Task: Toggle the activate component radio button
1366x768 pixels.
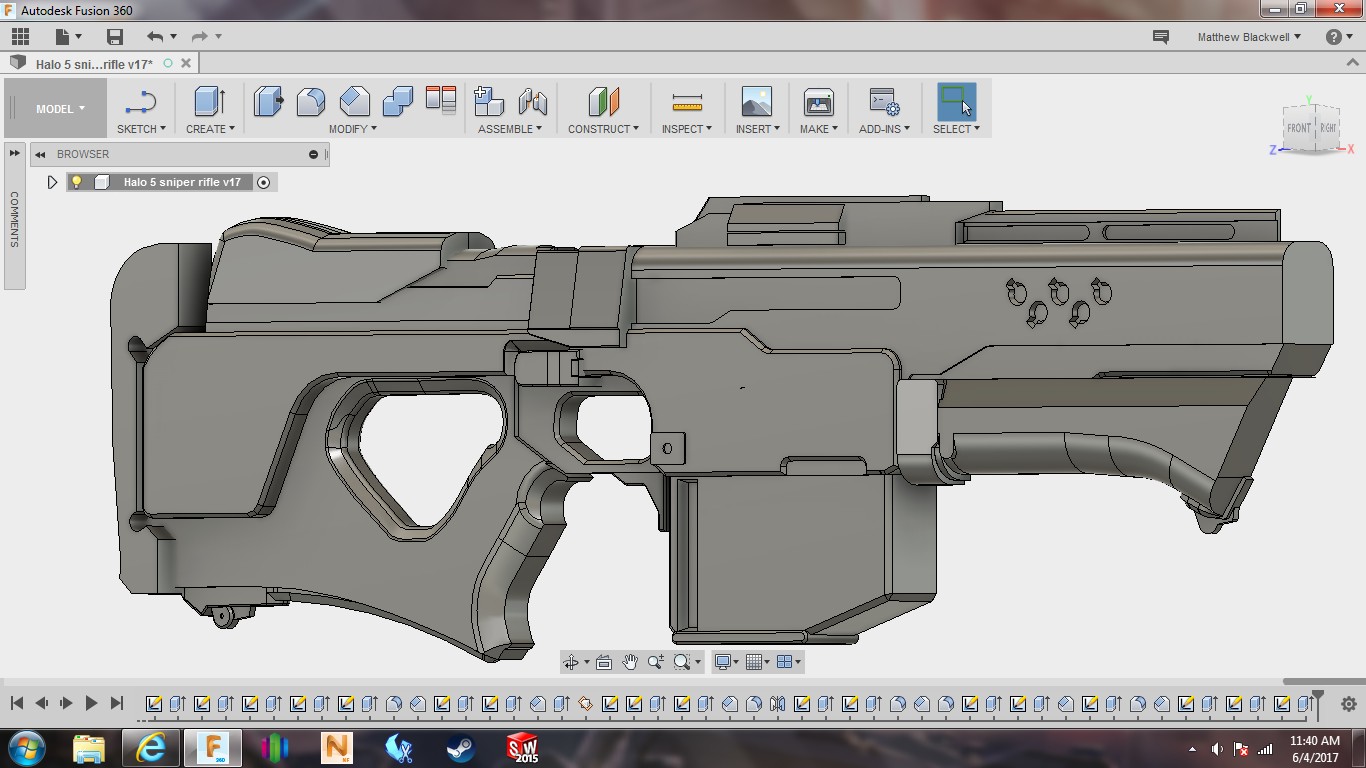Action: click(x=263, y=182)
